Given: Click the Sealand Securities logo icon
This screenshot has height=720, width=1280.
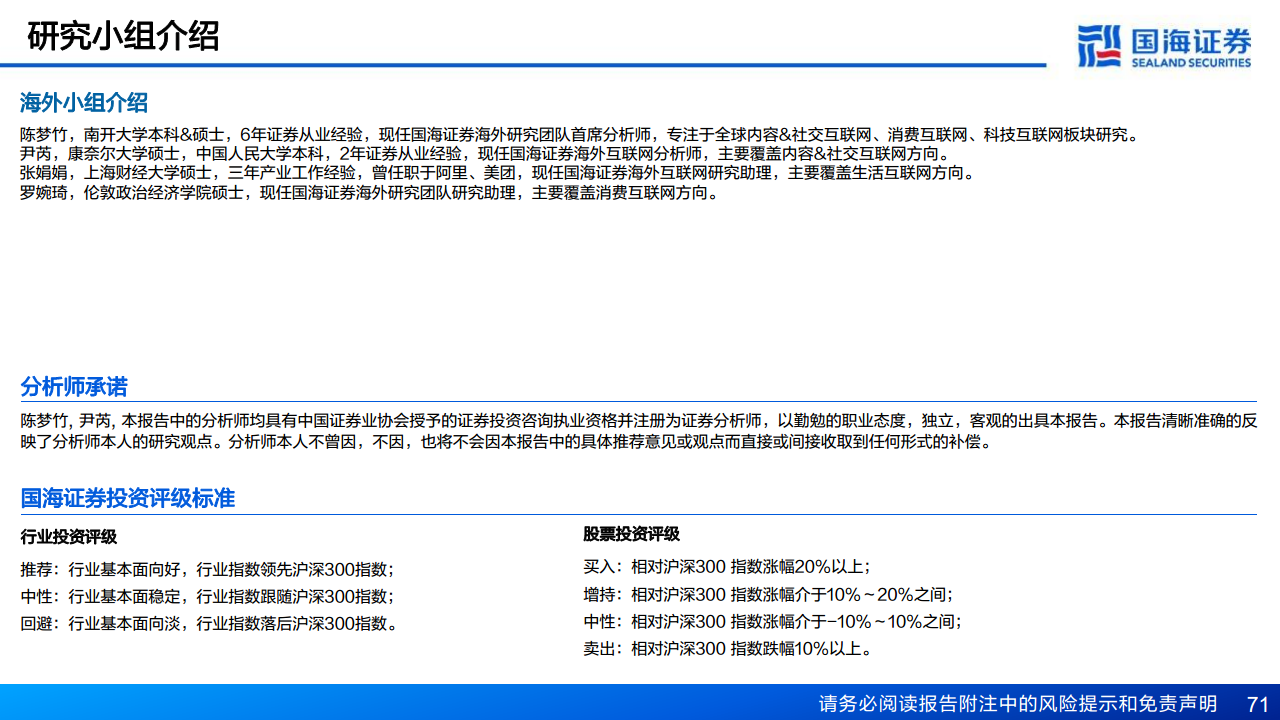Looking at the screenshot, I should [1099, 46].
